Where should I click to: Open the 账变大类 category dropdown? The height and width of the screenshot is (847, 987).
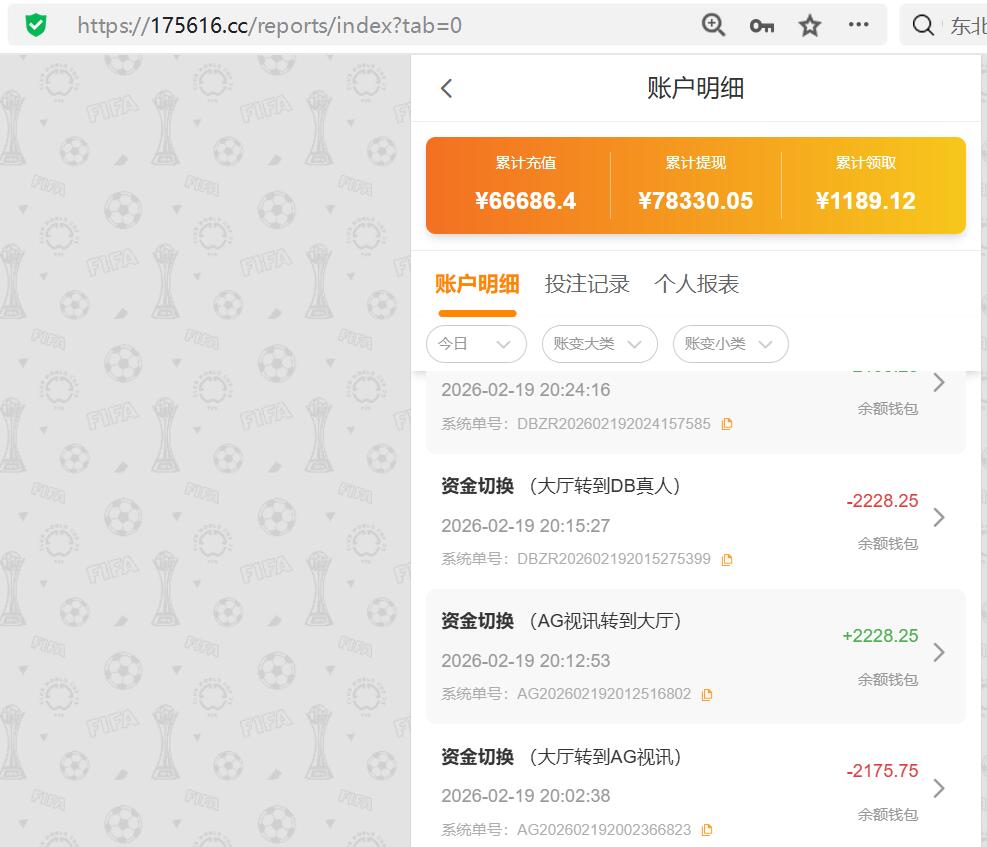click(x=599, y=343)
